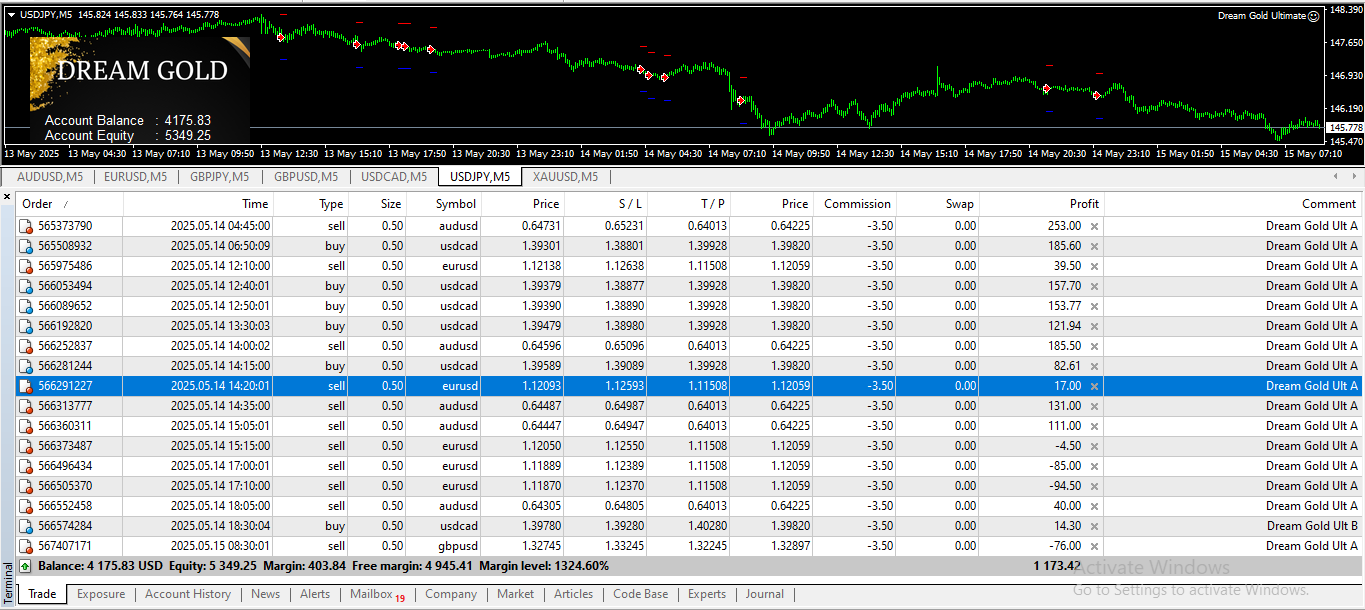The width and height of the screenshot is (1365, 610).
Task: Switch to the Account History tab
Action: click(x=188, y=594)
